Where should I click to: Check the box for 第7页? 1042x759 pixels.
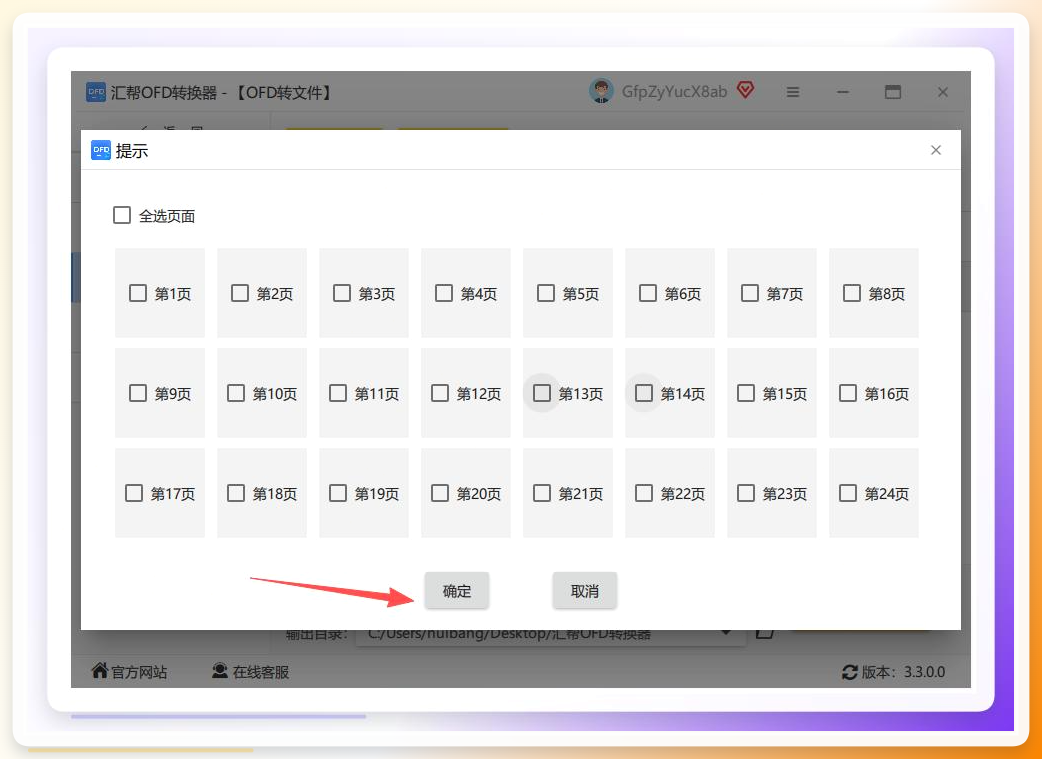click(x=750, y=293)
